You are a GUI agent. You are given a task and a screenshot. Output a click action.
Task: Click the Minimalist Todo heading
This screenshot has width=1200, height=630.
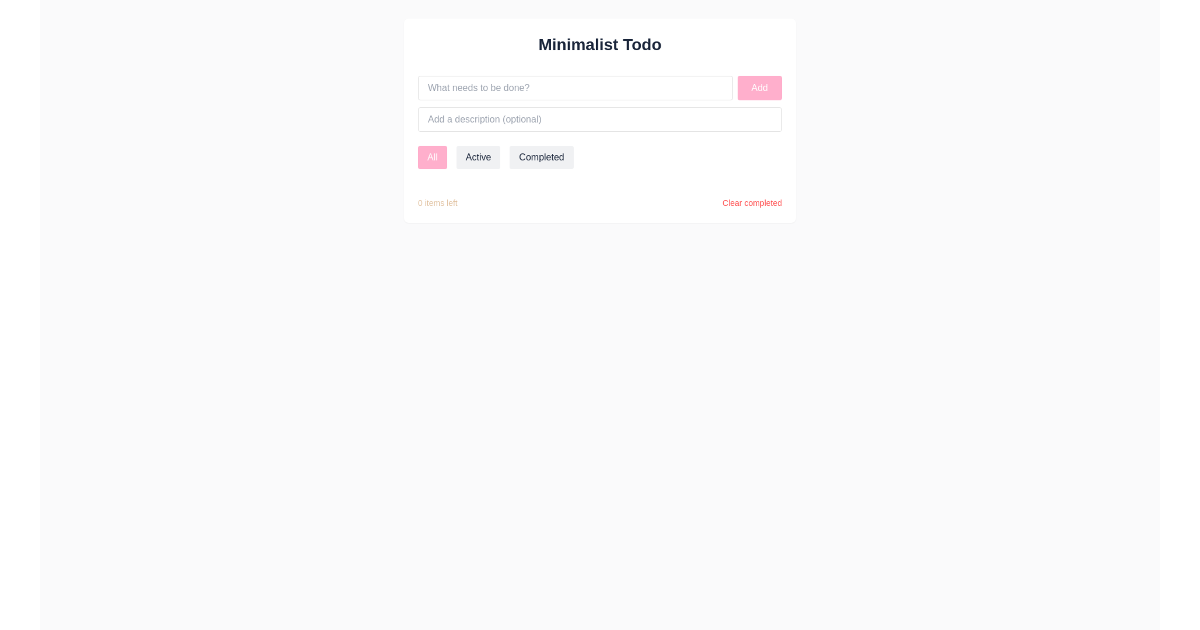tap(599, 45)
